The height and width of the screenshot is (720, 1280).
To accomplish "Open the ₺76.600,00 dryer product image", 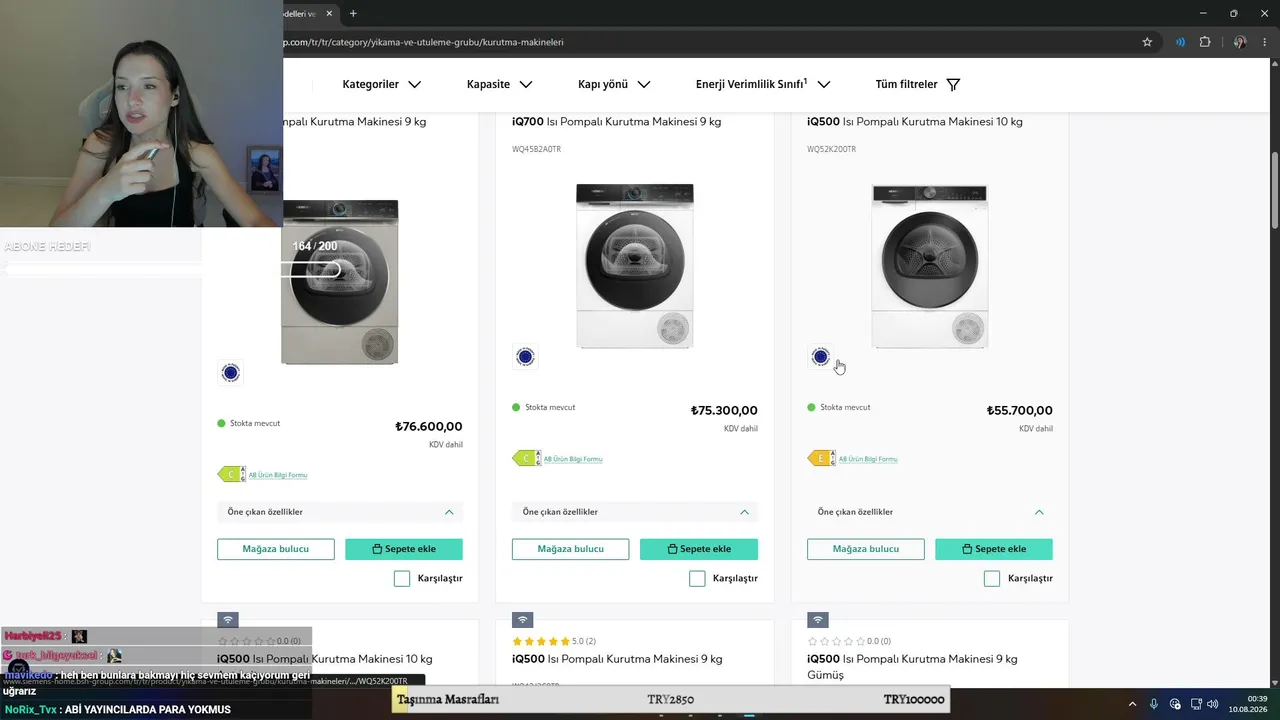I will click(340, 282).
